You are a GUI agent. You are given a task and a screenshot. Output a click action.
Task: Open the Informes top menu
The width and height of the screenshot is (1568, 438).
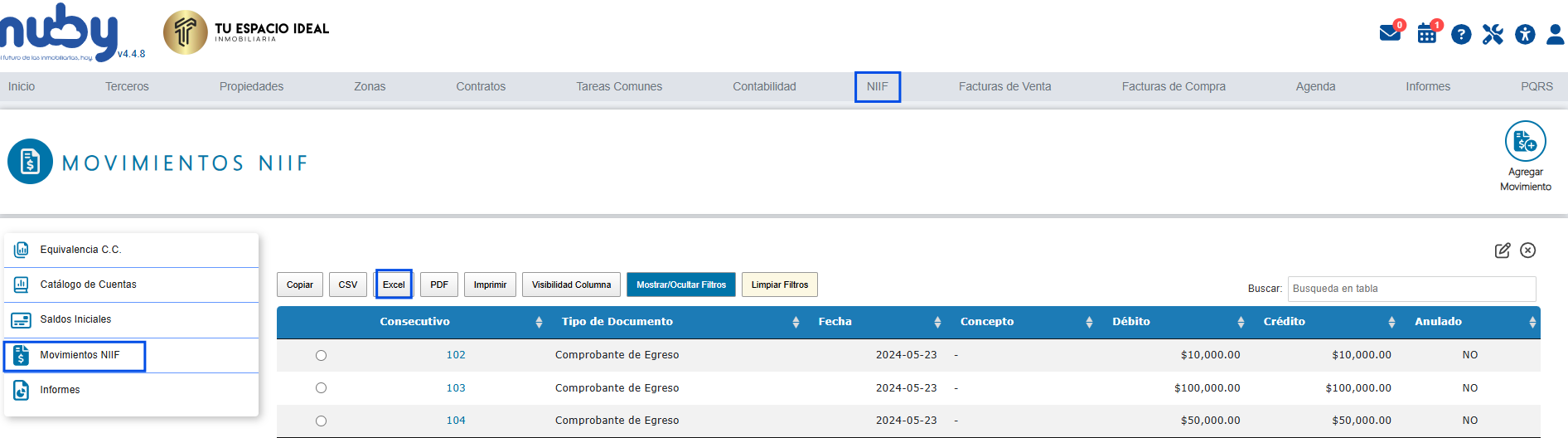point(1428,86)
